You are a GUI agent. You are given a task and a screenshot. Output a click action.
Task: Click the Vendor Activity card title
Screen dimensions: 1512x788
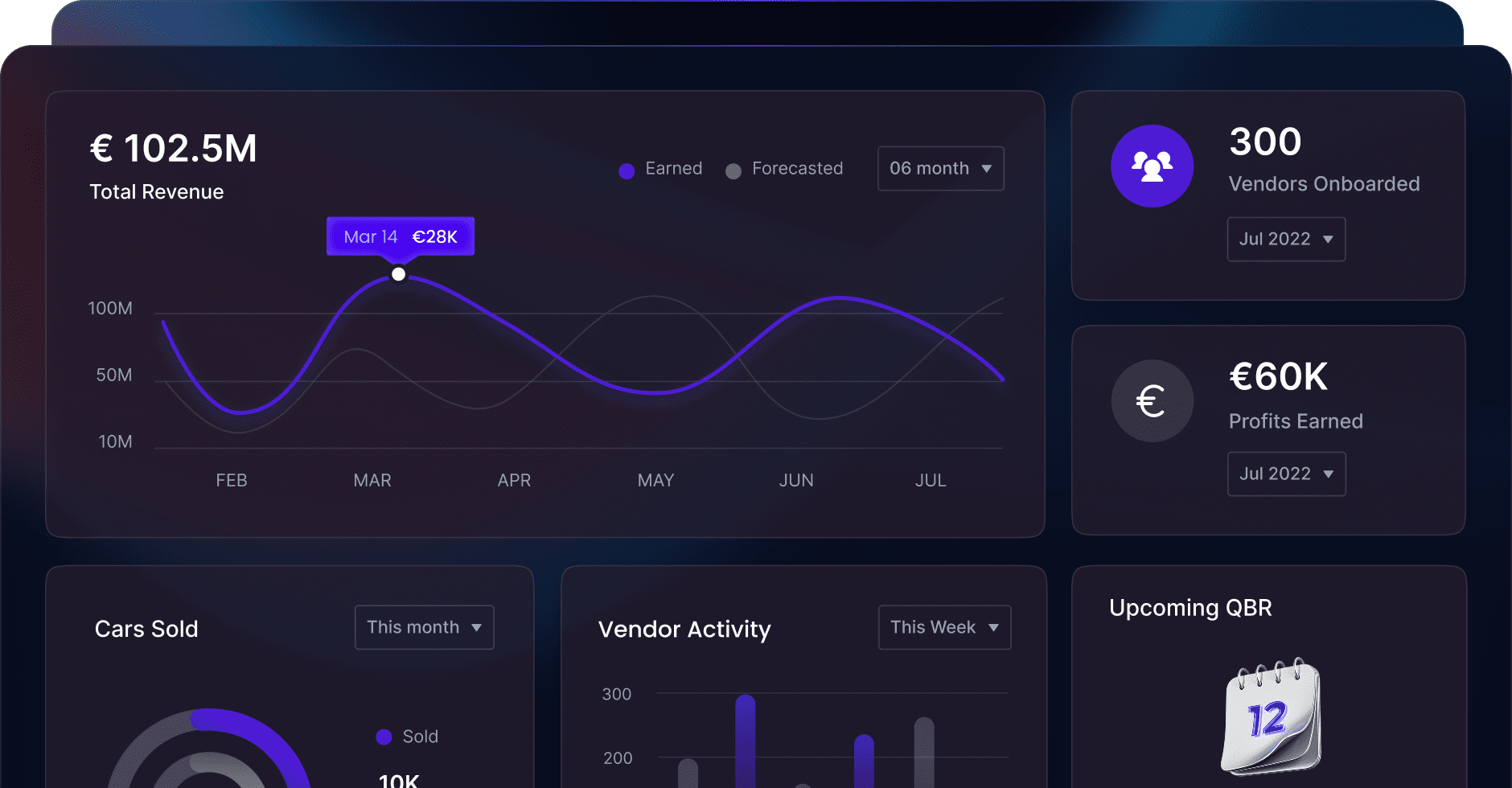(684, 629)
